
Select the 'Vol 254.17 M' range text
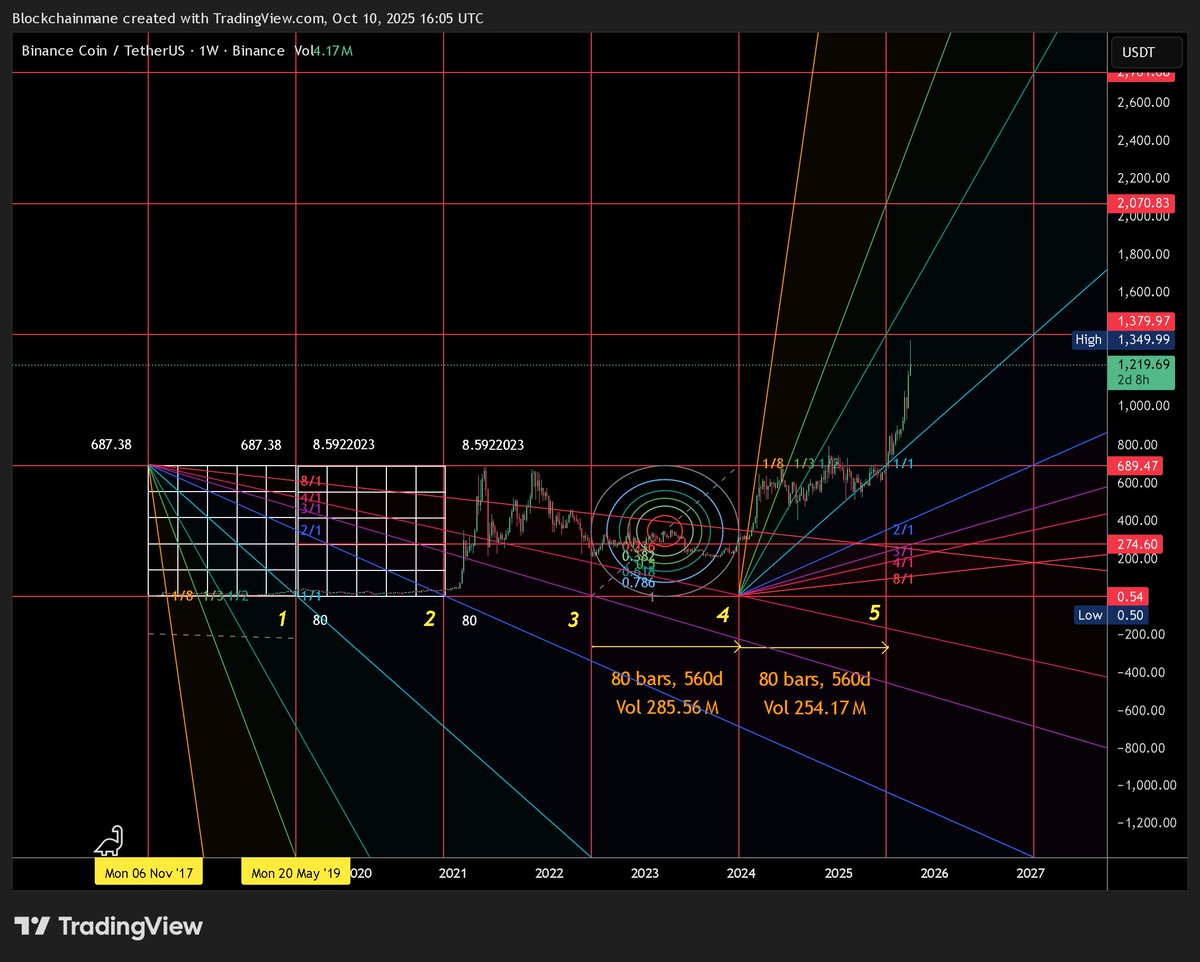815,708
